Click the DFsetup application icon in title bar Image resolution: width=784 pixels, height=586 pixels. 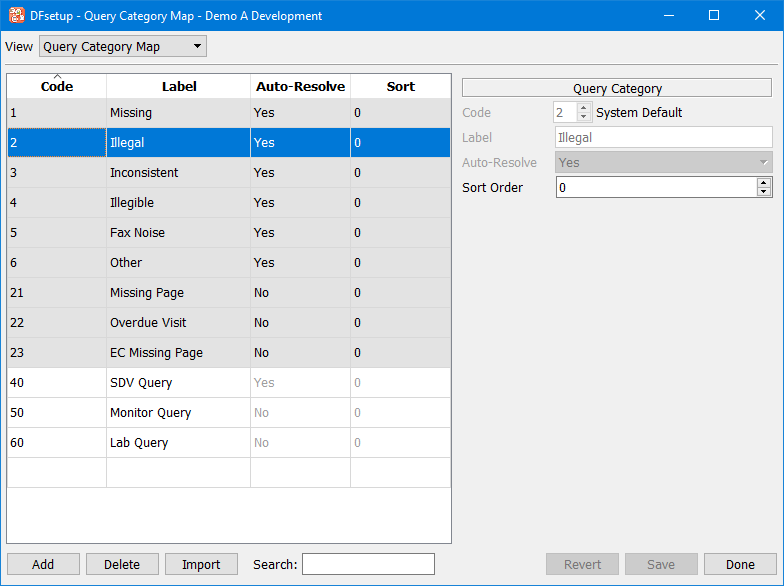(x=17, y=15)
